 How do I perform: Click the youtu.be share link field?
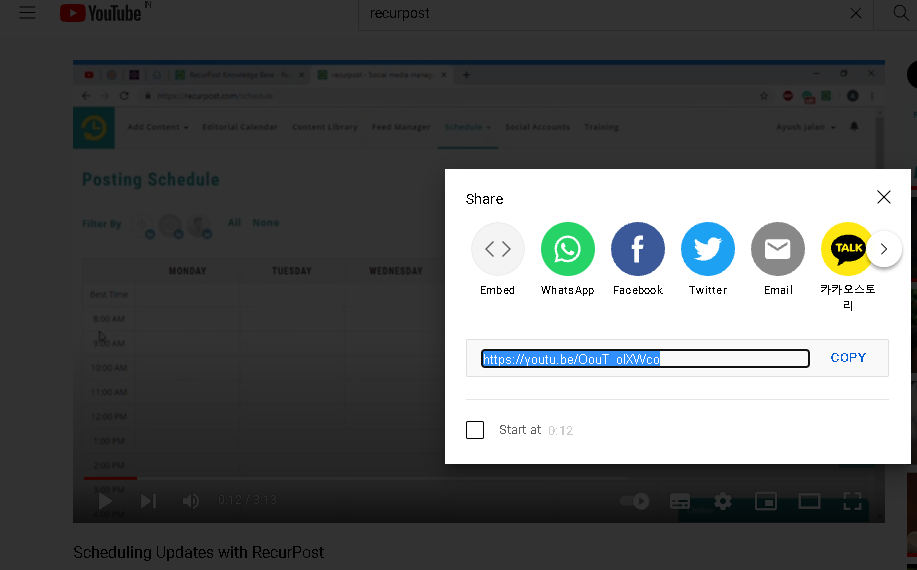pos(645,358)
